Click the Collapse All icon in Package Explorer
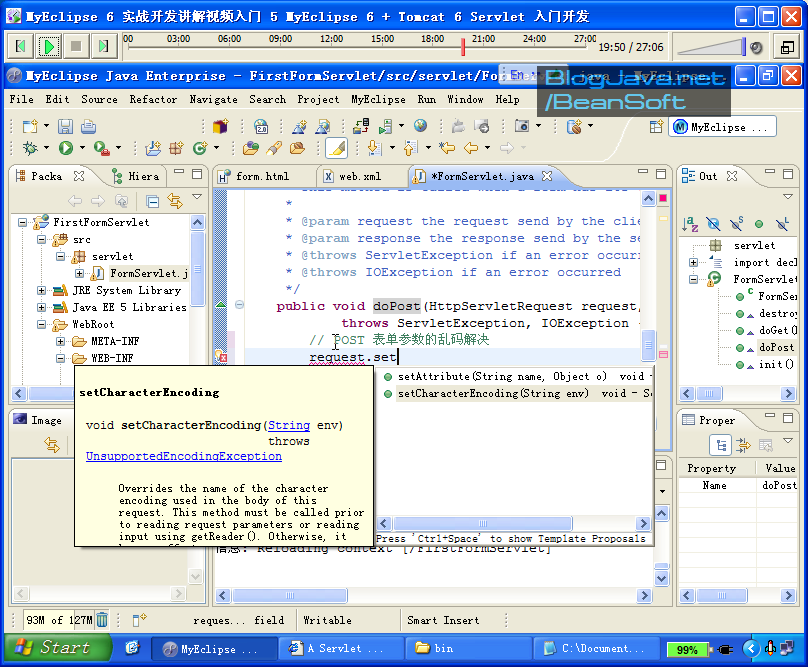The width and height of the screenshot is (808, 667). pos(153,201)
